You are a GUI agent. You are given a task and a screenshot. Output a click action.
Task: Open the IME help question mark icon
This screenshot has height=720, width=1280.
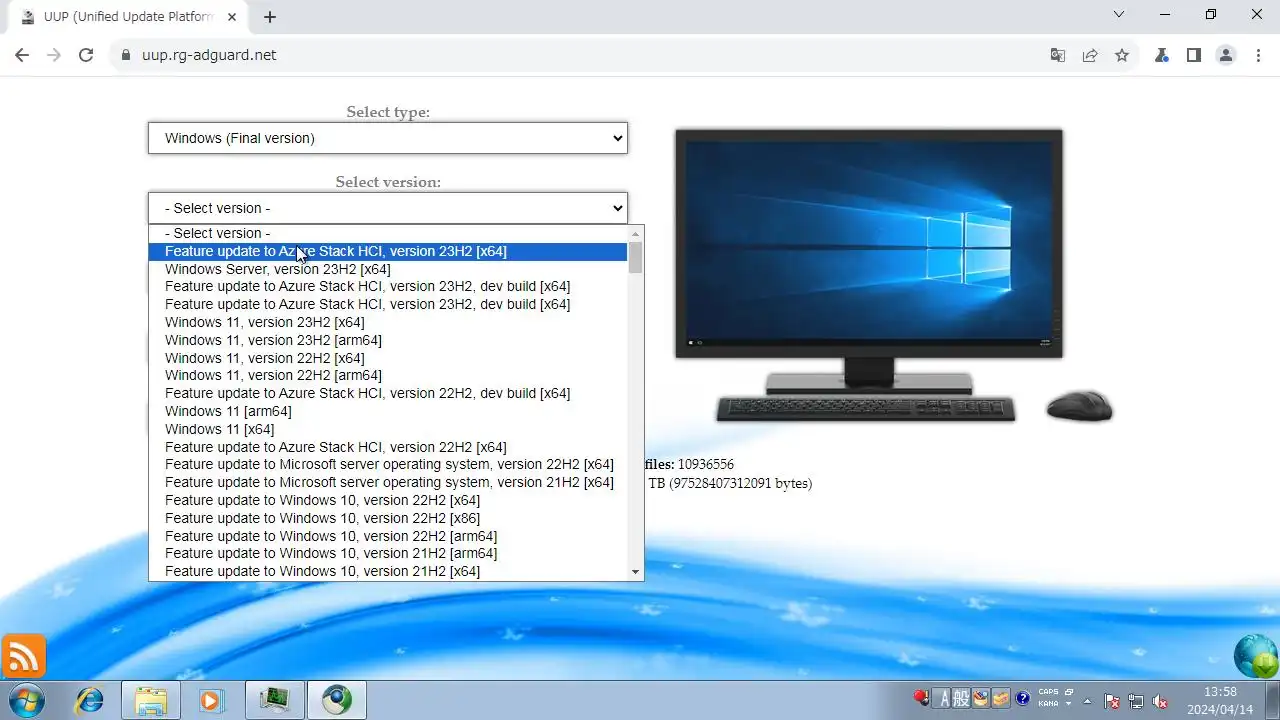tap(1023, 699)
